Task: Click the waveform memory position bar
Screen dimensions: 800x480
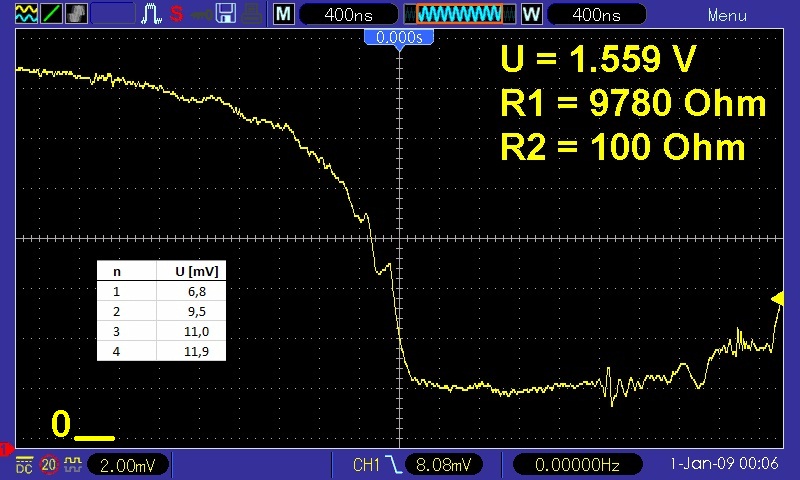Action: click(x=460, y=14)
